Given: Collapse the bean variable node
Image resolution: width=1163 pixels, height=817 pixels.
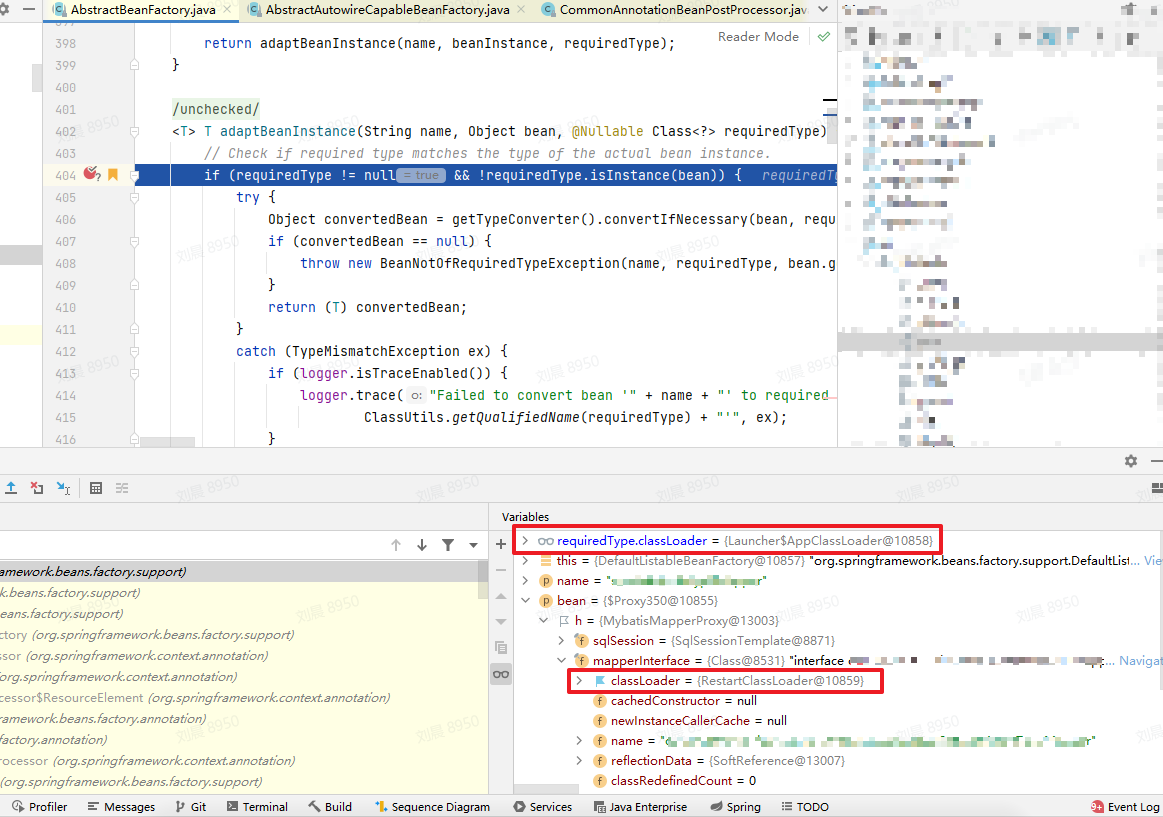Looking at the screenshot, I should (525, 601).
